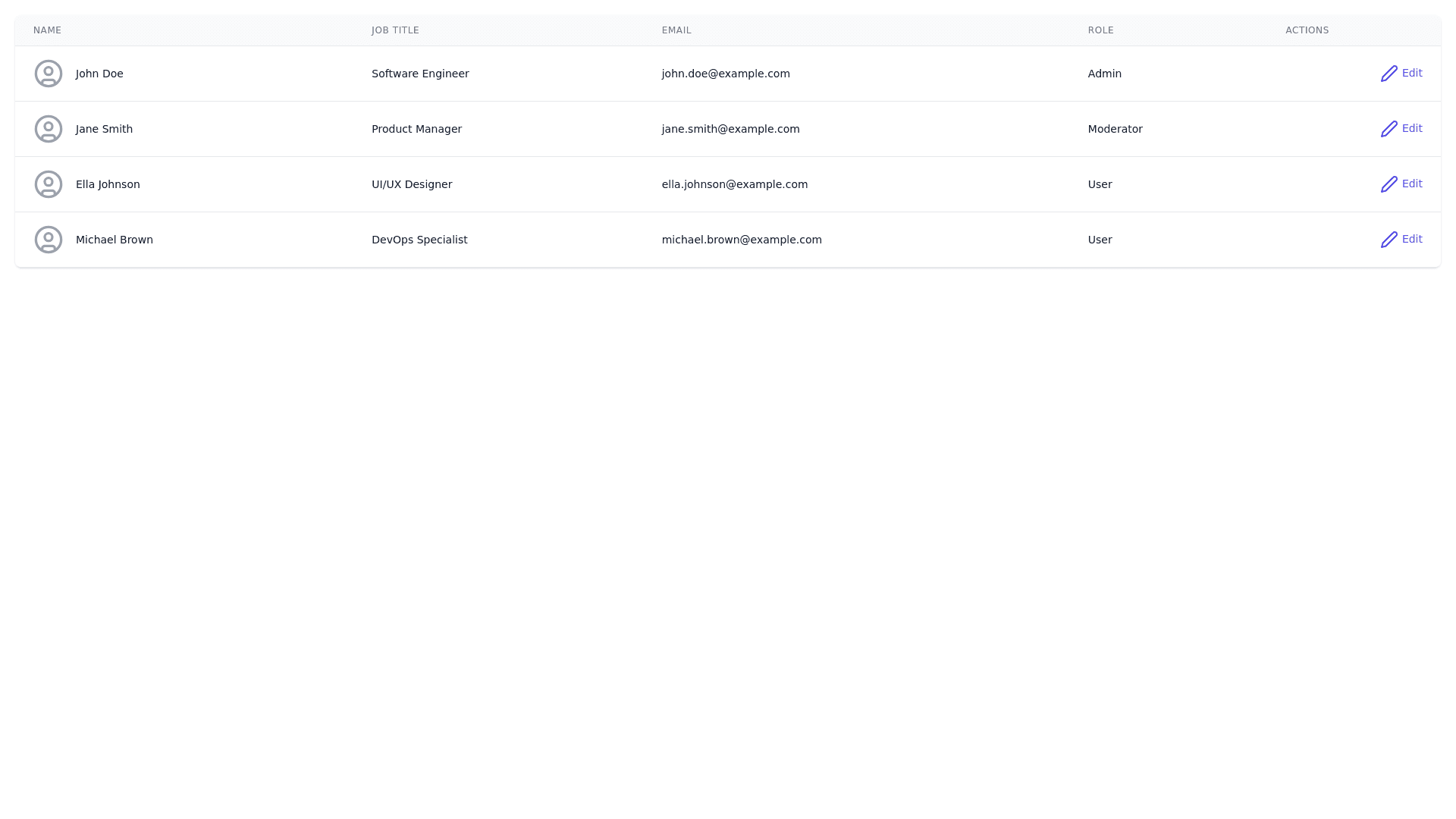Click the pencil icon for Michael Brown
This screenshot has height=819, width=1456.
tap(1389, 240)
